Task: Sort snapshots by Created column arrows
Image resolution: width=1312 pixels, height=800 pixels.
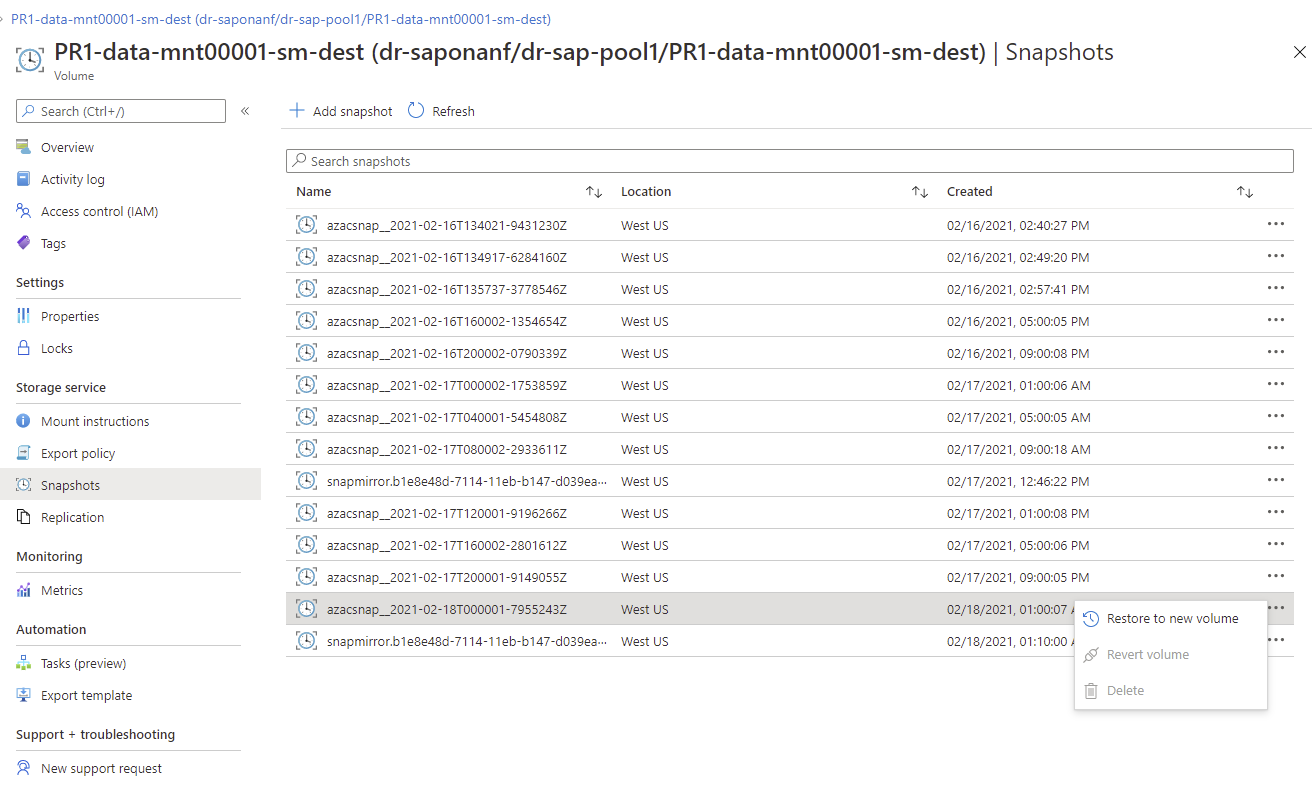Action: [x=1245, y=192]
